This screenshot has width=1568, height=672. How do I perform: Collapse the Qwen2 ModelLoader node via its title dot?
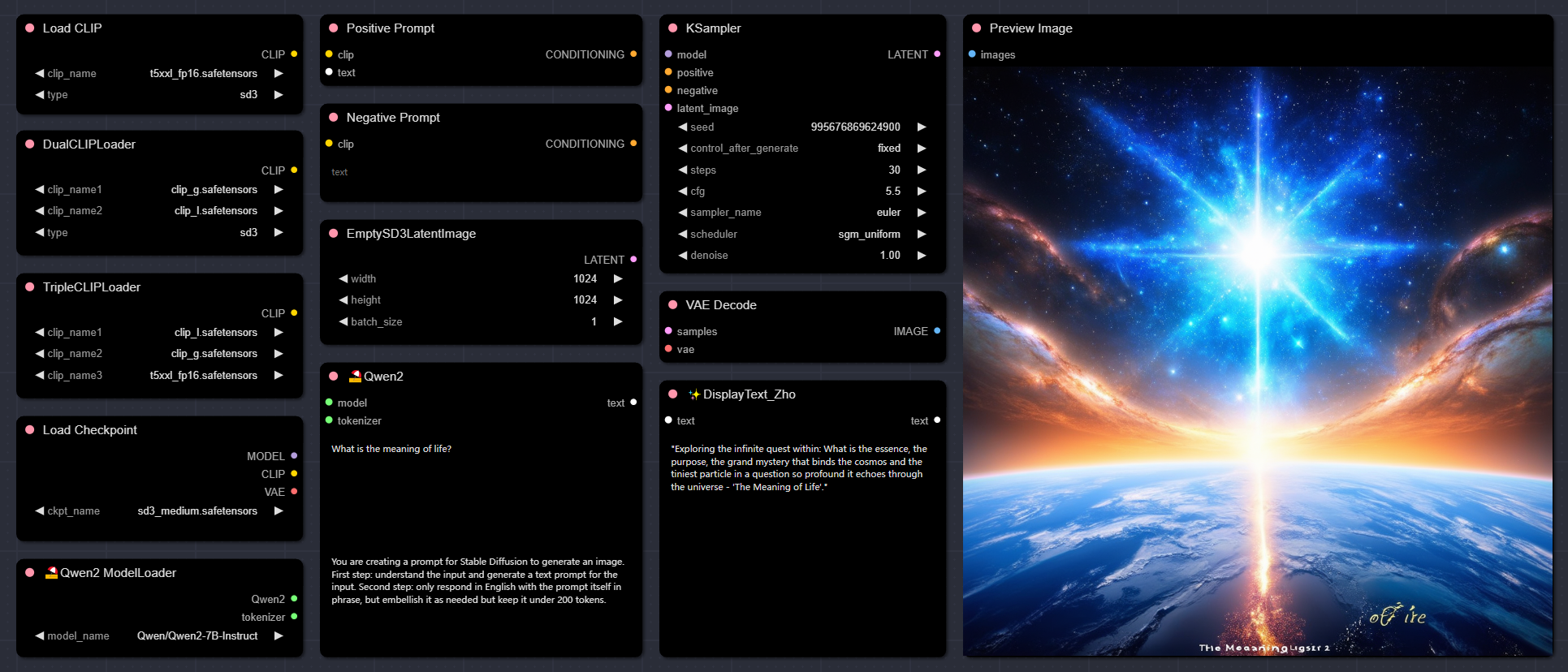click(30, 572)
